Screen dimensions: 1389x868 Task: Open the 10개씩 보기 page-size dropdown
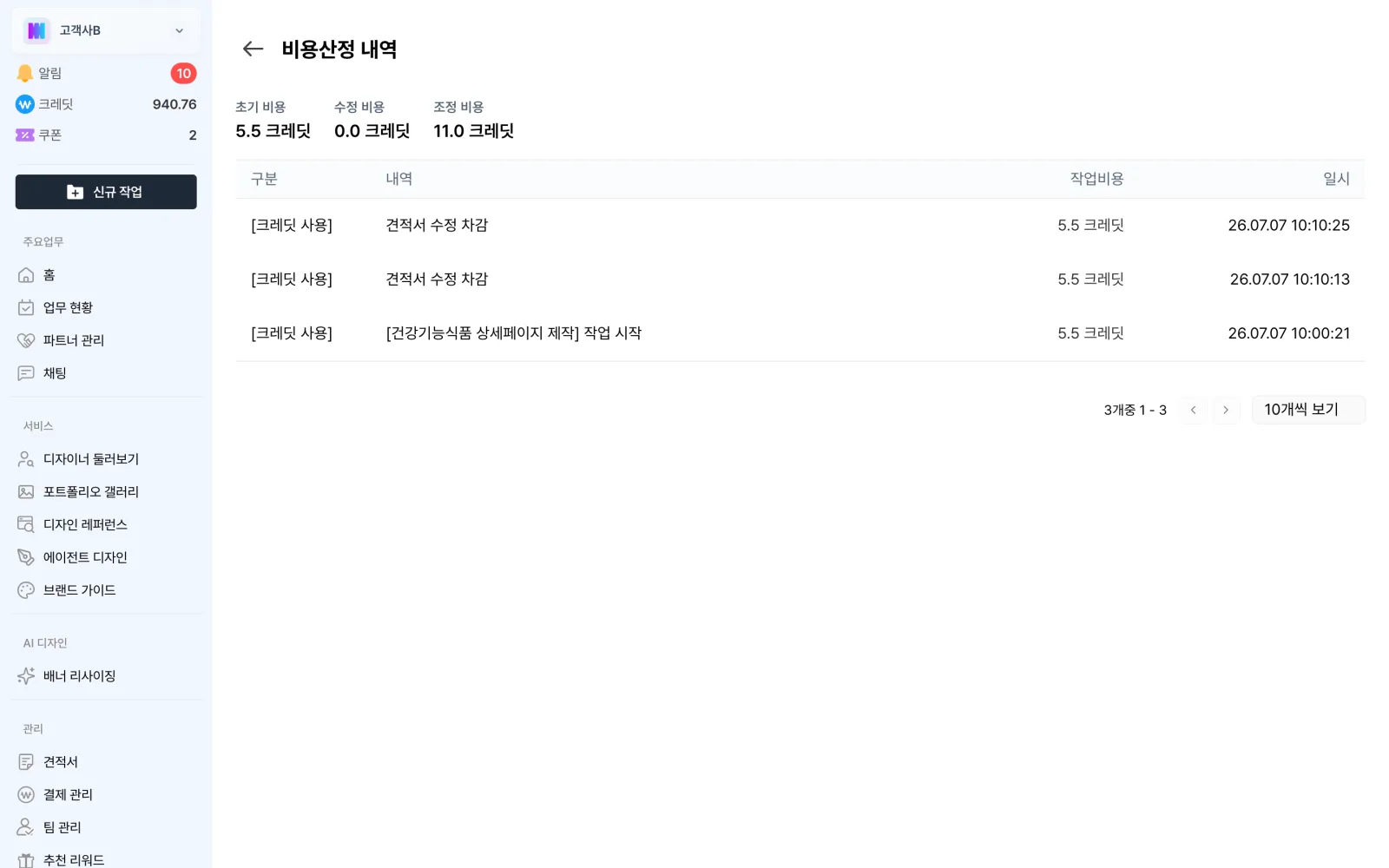pos(1308,410)
